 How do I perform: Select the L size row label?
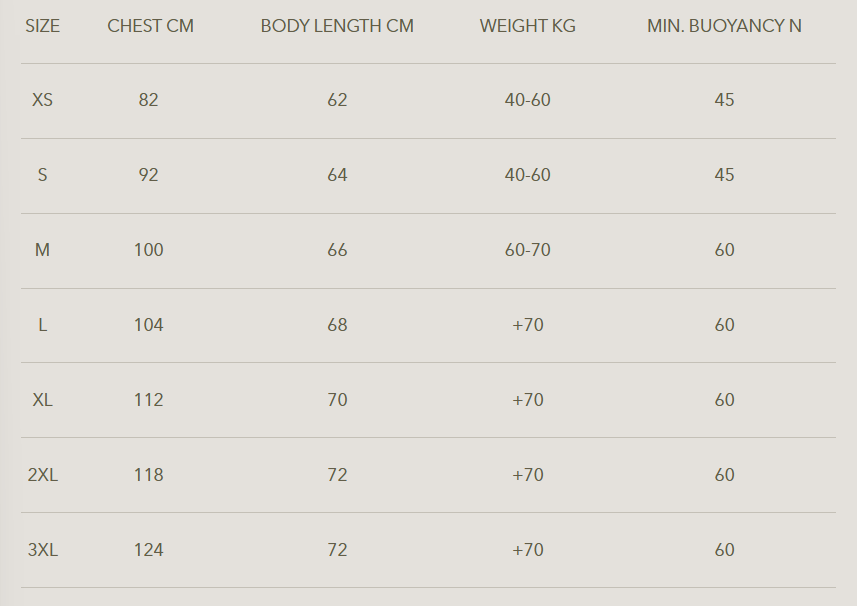click(42, 325)
